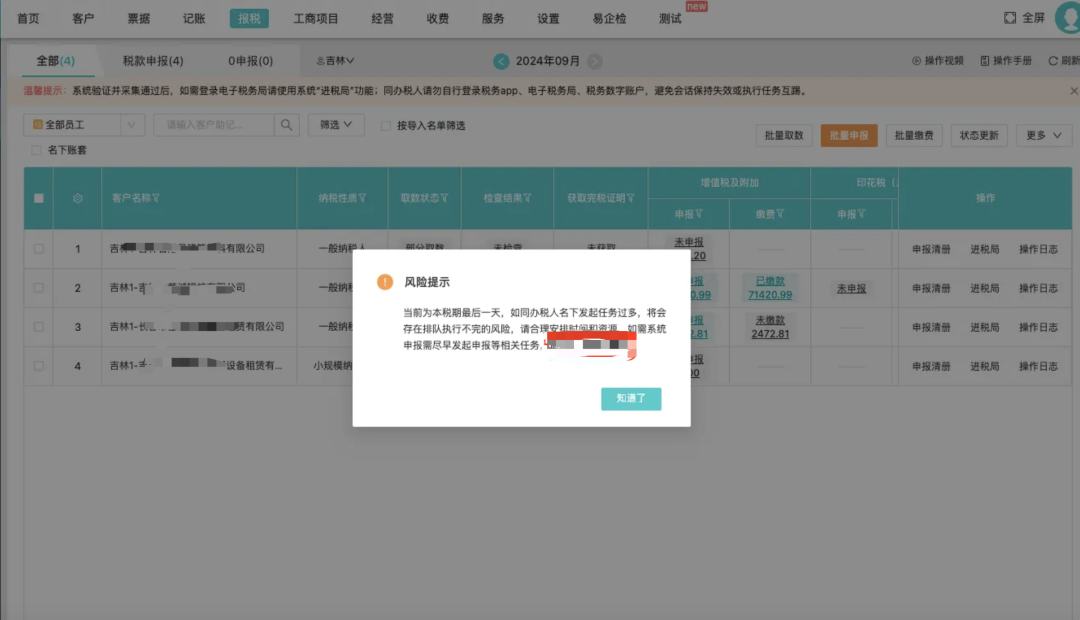Open the 测试 menu with new badge

coord(670,19)
